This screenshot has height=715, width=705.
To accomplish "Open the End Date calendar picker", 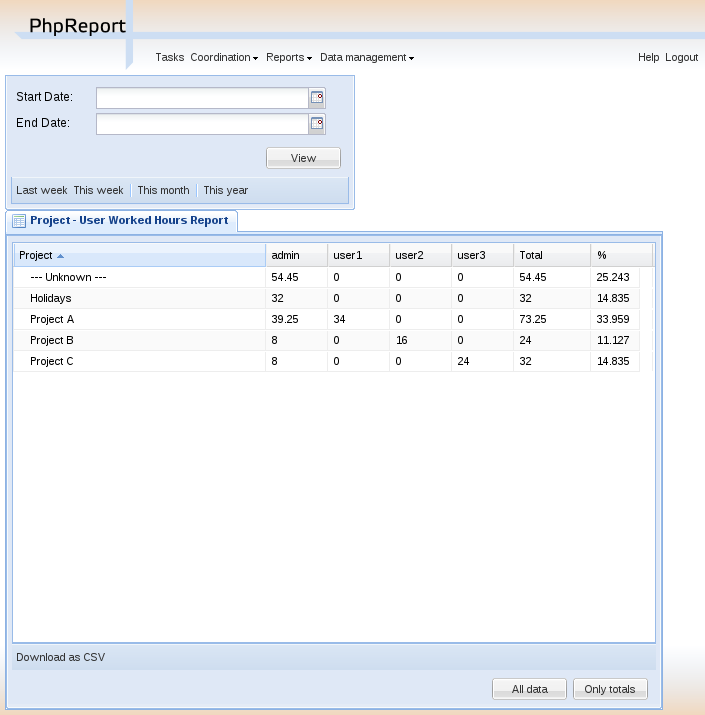I will [x=317, y=124].
